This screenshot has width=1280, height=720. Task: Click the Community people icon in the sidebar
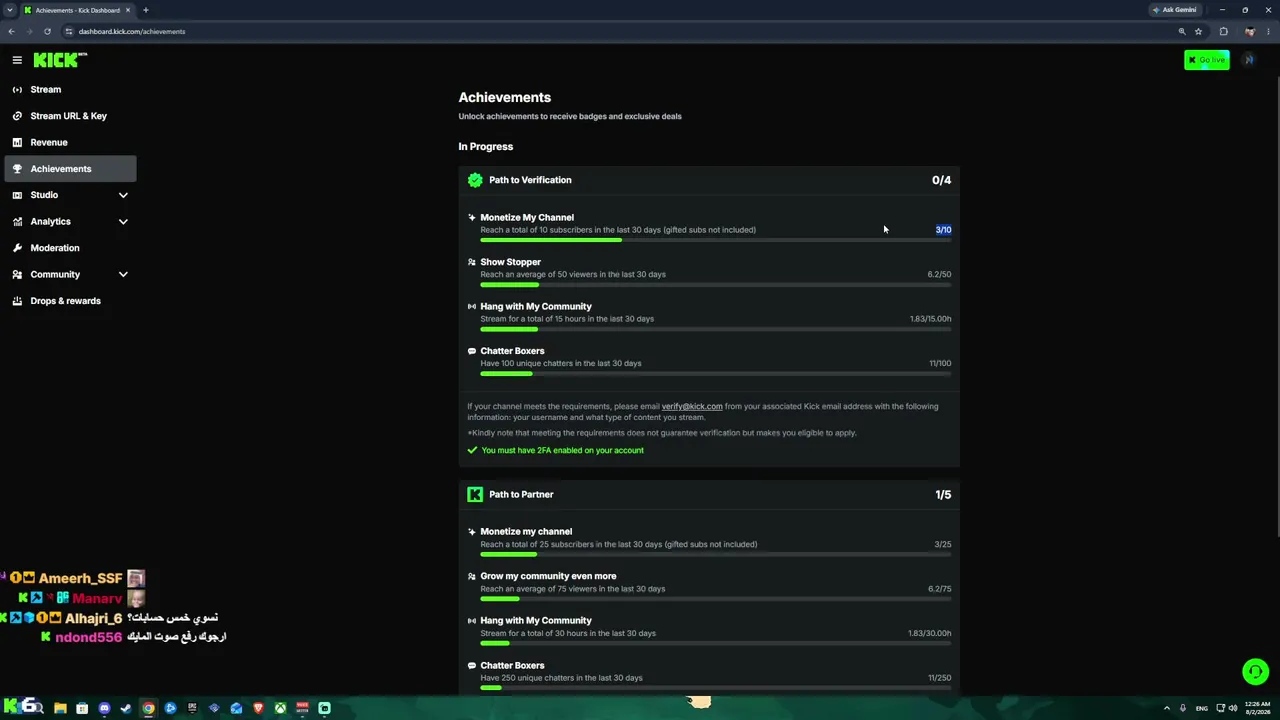(17, 274)
